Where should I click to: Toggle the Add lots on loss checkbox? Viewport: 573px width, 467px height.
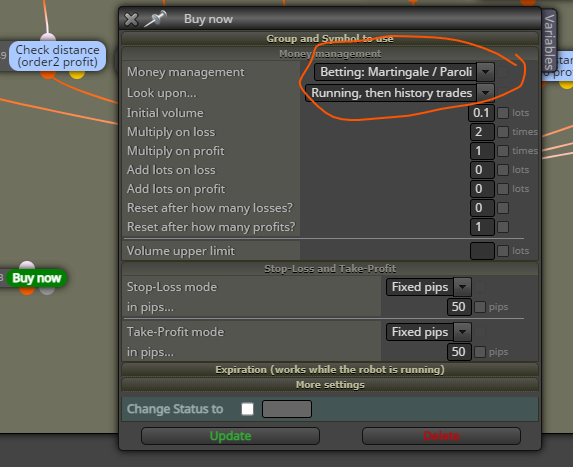click(x=503, y=170)
